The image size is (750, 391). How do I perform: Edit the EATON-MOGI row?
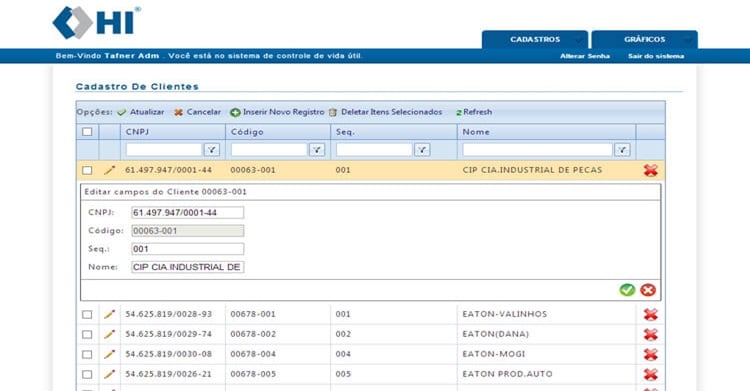(x=110, y=354)
